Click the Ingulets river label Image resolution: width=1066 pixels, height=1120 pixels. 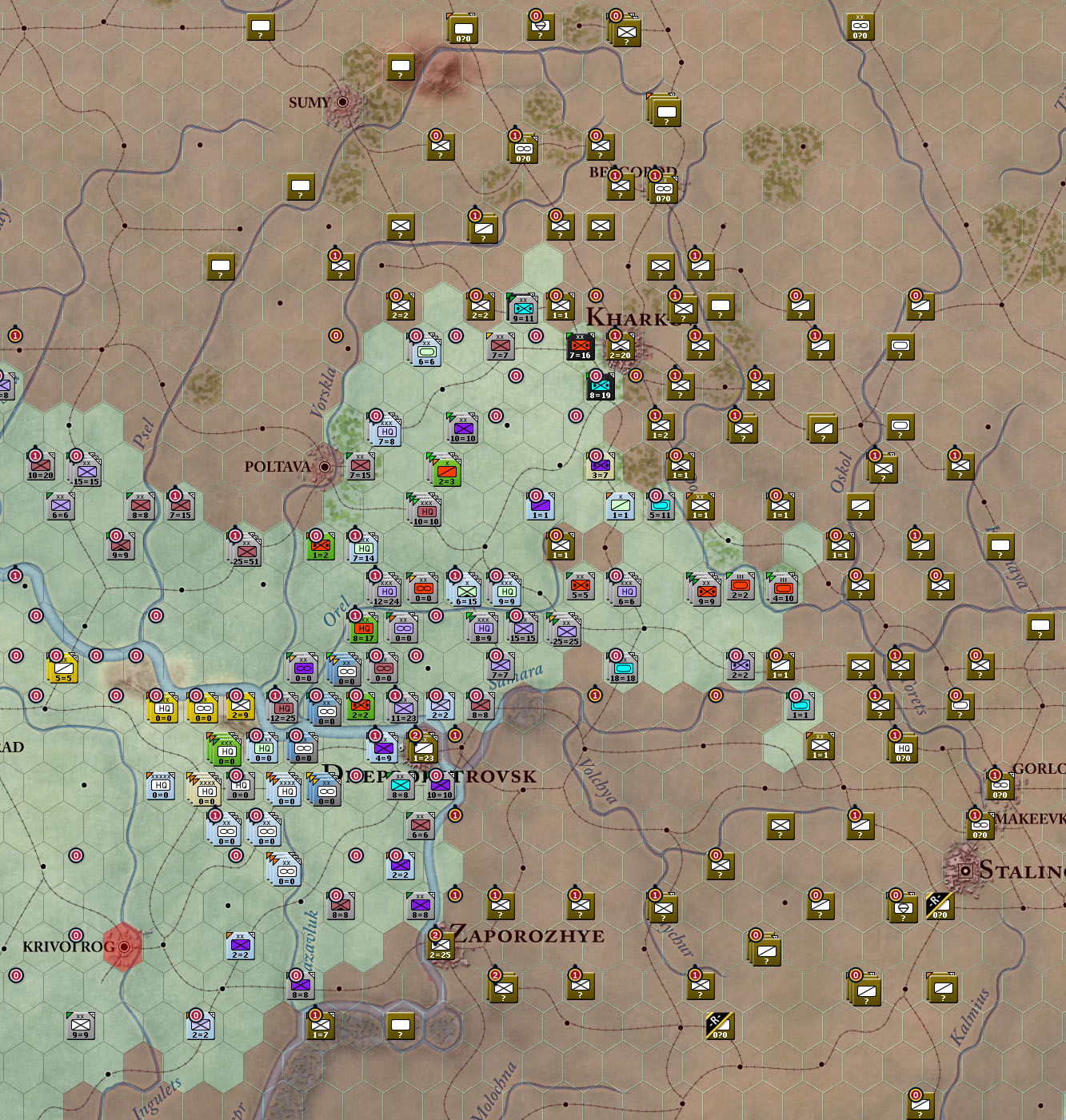pyautogui.click(x=157, y=1097)
